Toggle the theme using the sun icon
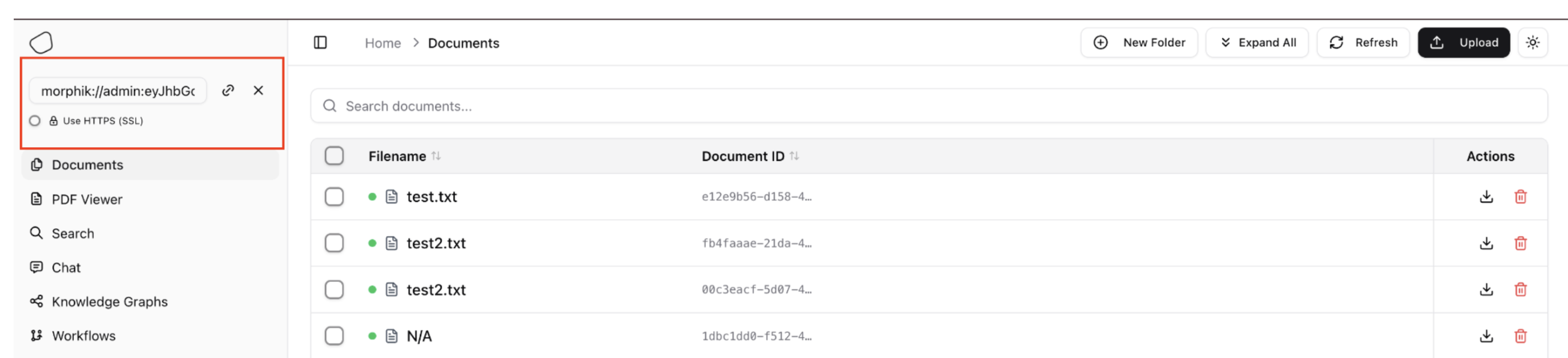Image resolution: width=1568 pixels, height=358 pixels. [1533, 42]
